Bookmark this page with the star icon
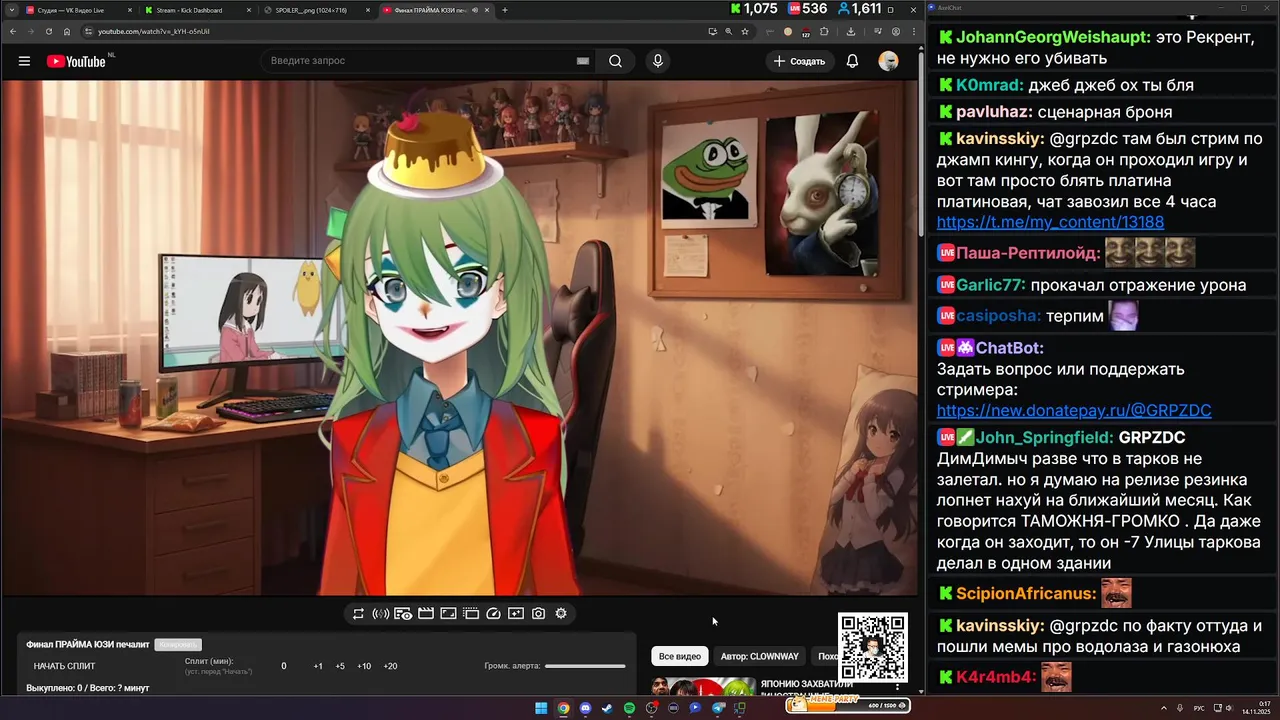The height and width of the screenshot is (720, 1280). [745, 31]
